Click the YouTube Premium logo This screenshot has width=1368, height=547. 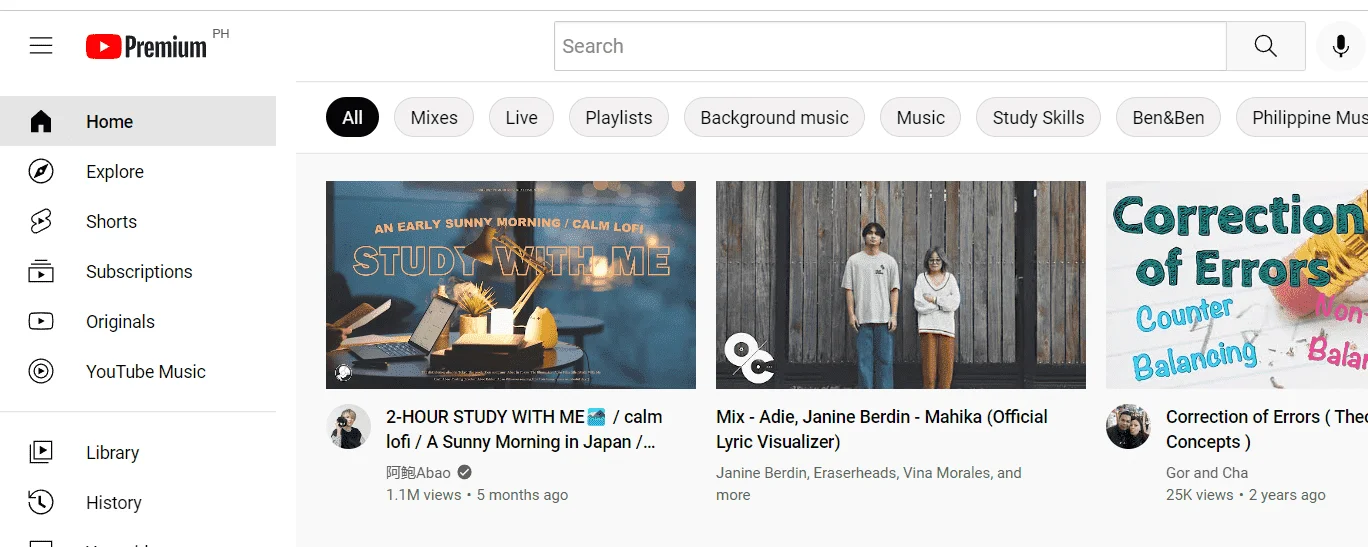146,46
